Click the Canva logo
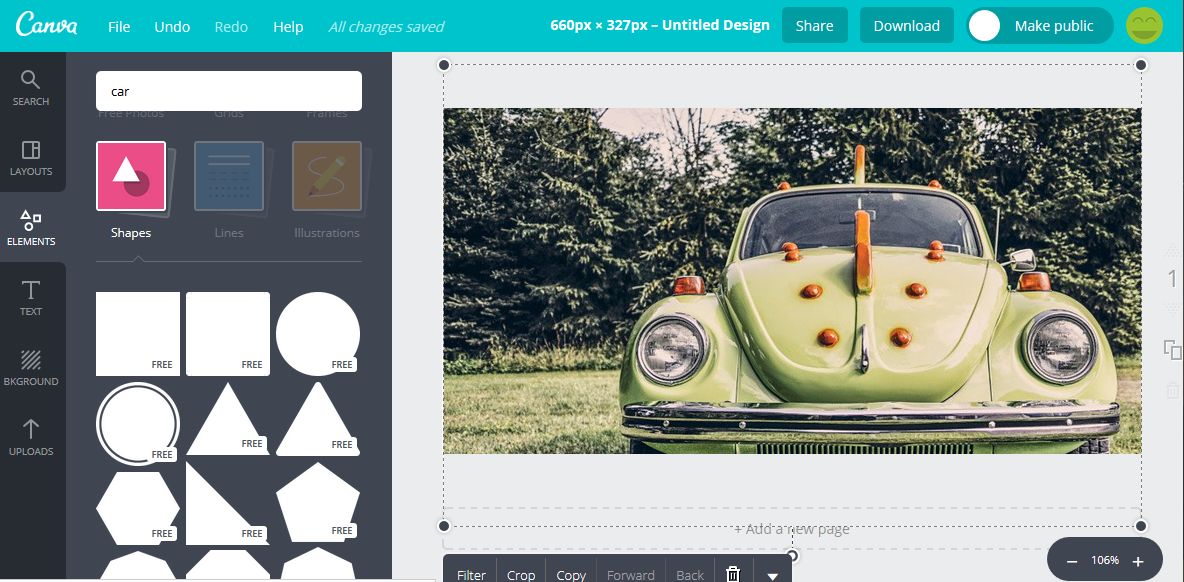This screenshot has height=582, width=1184. (46, 25)
